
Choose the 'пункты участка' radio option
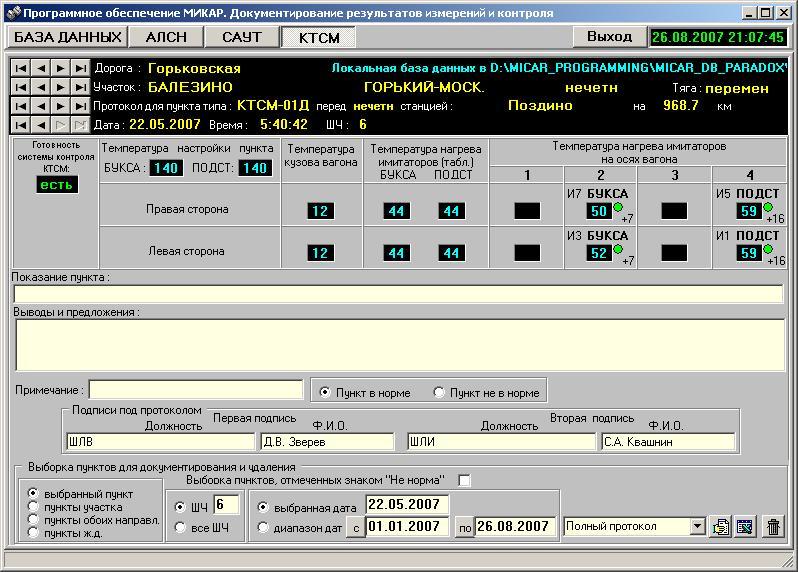[x=35, y=507]
